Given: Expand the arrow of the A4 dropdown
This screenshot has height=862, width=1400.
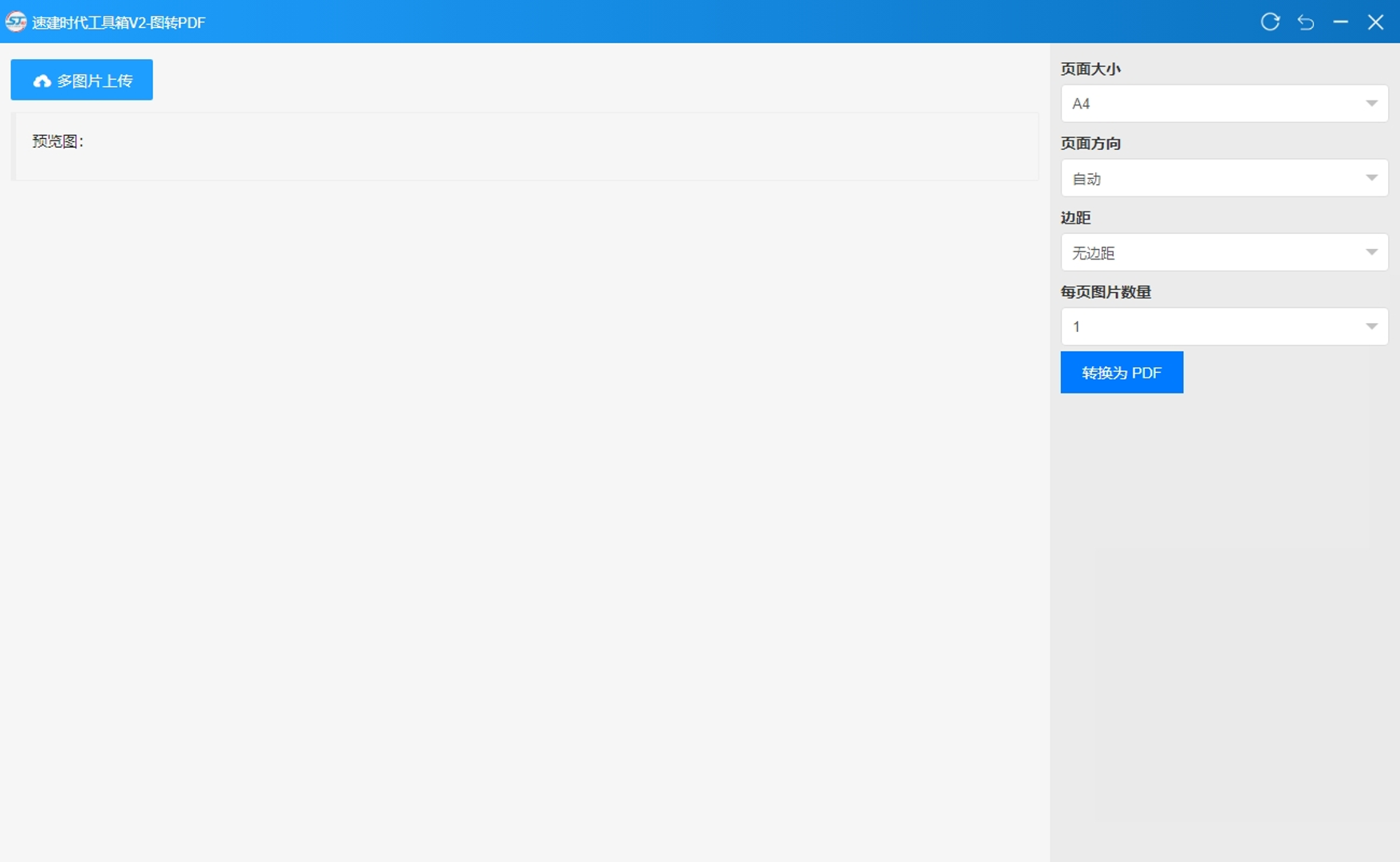Looking at the screenshot, I should pyautogui.click(x=1371, y=104).
